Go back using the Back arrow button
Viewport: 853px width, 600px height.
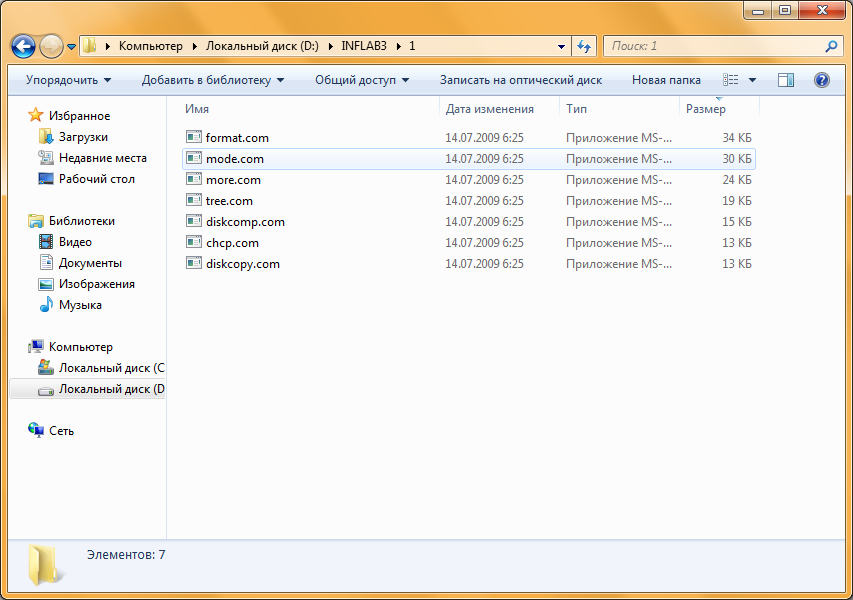[x=23, y=46]
